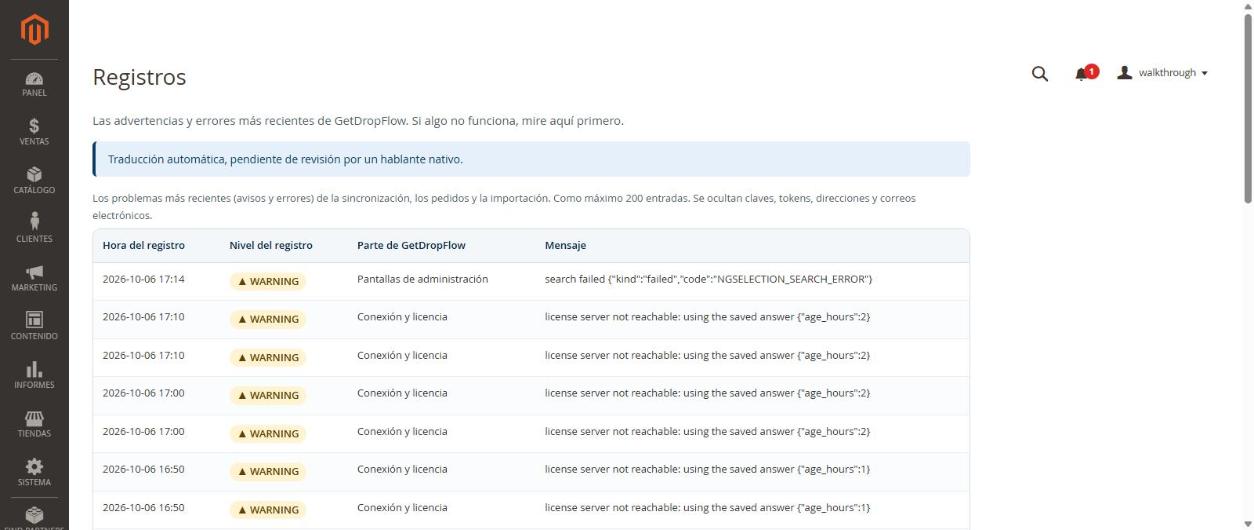Viewport: 1254px width, 530px height.
Task: Open the Informes sidebar menu
Action: 34,376
